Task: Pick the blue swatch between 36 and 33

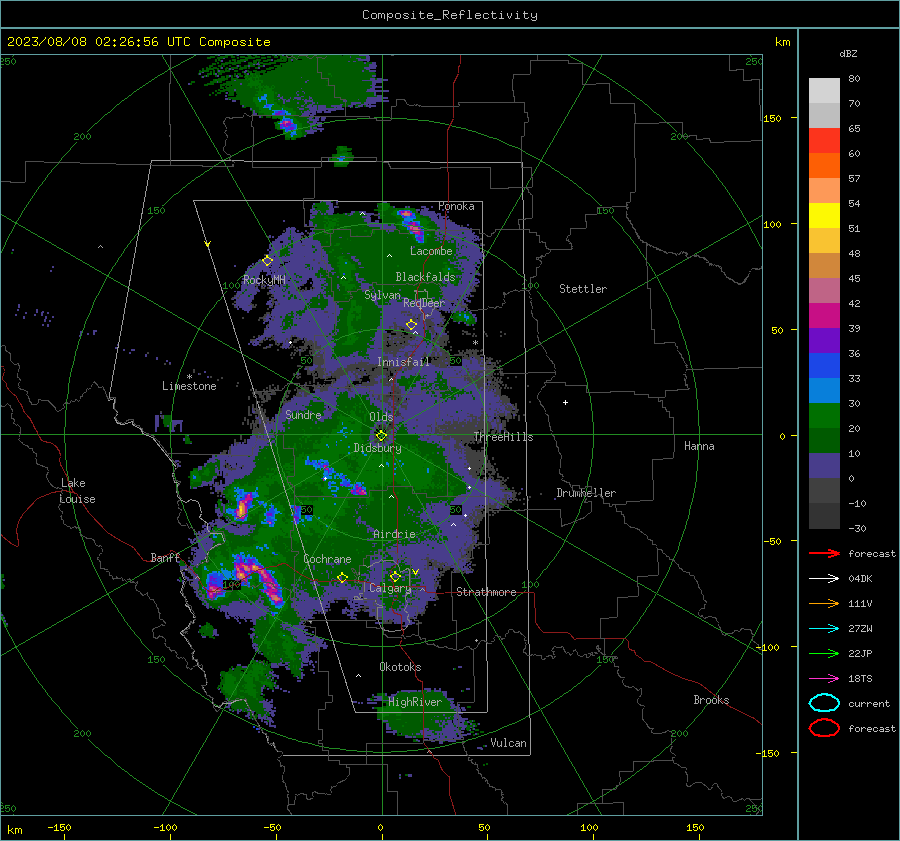Action: [x=824, y=365]
